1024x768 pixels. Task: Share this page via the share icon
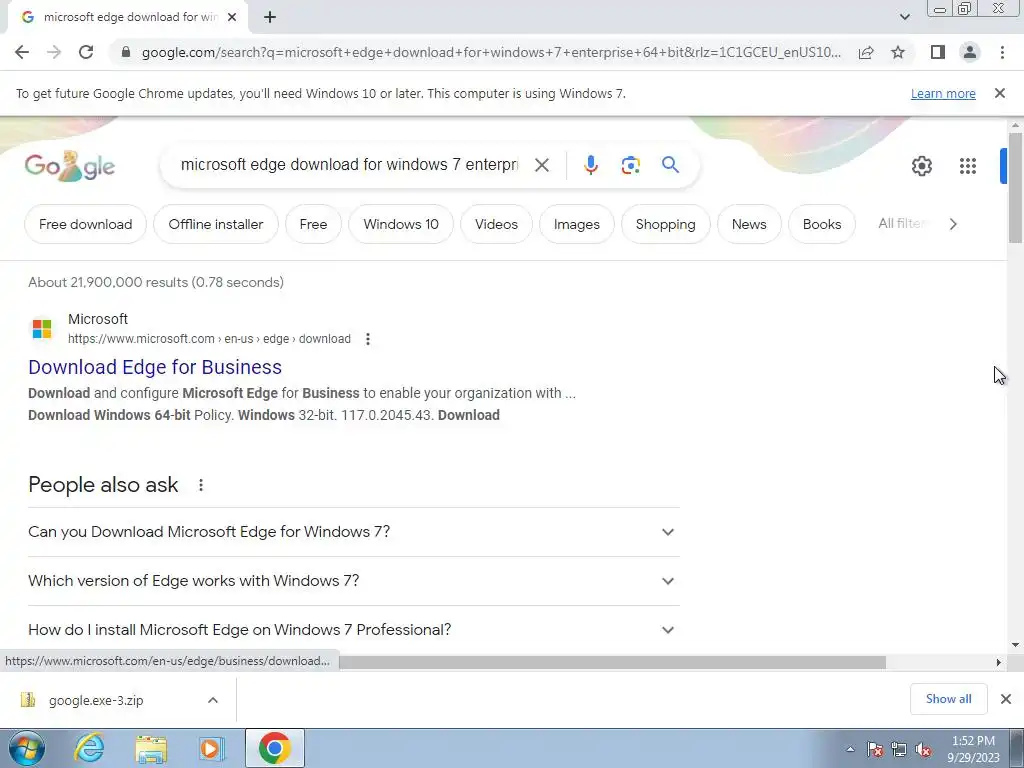866,52
